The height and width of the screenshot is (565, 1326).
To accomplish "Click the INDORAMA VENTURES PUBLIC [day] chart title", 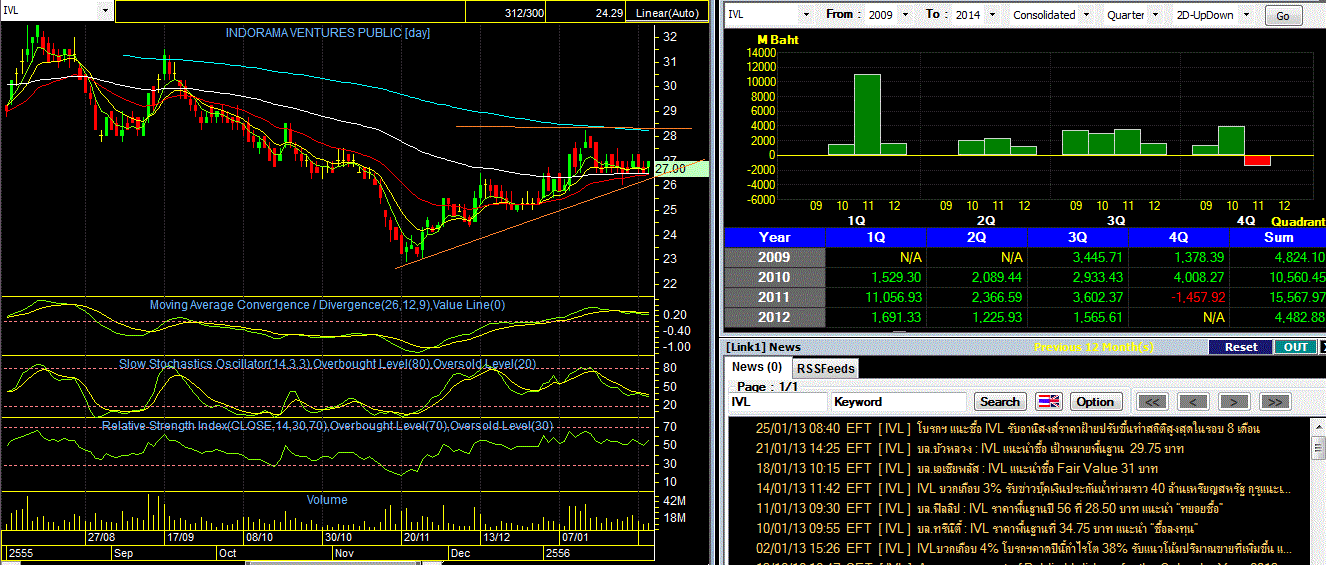I will pos(328,33).
